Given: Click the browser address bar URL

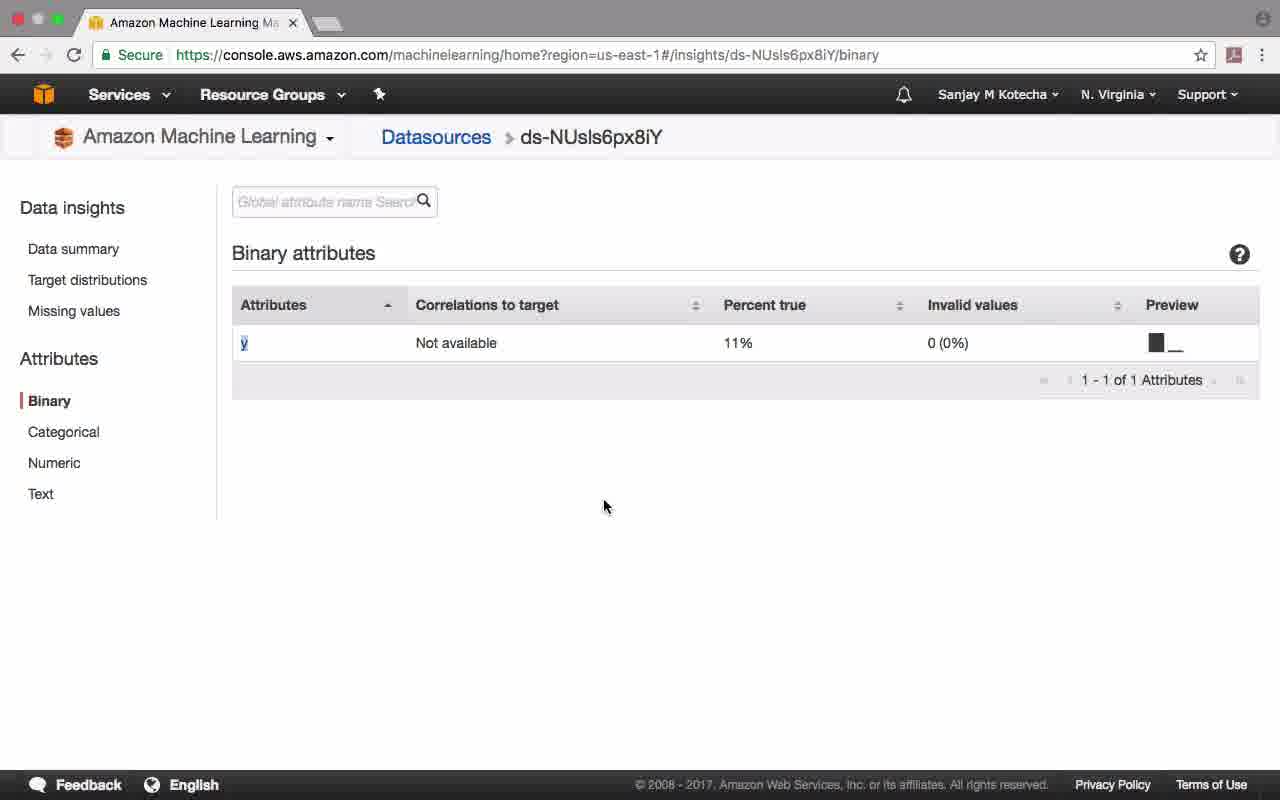Looking at the screenshot, I should 527,55.
